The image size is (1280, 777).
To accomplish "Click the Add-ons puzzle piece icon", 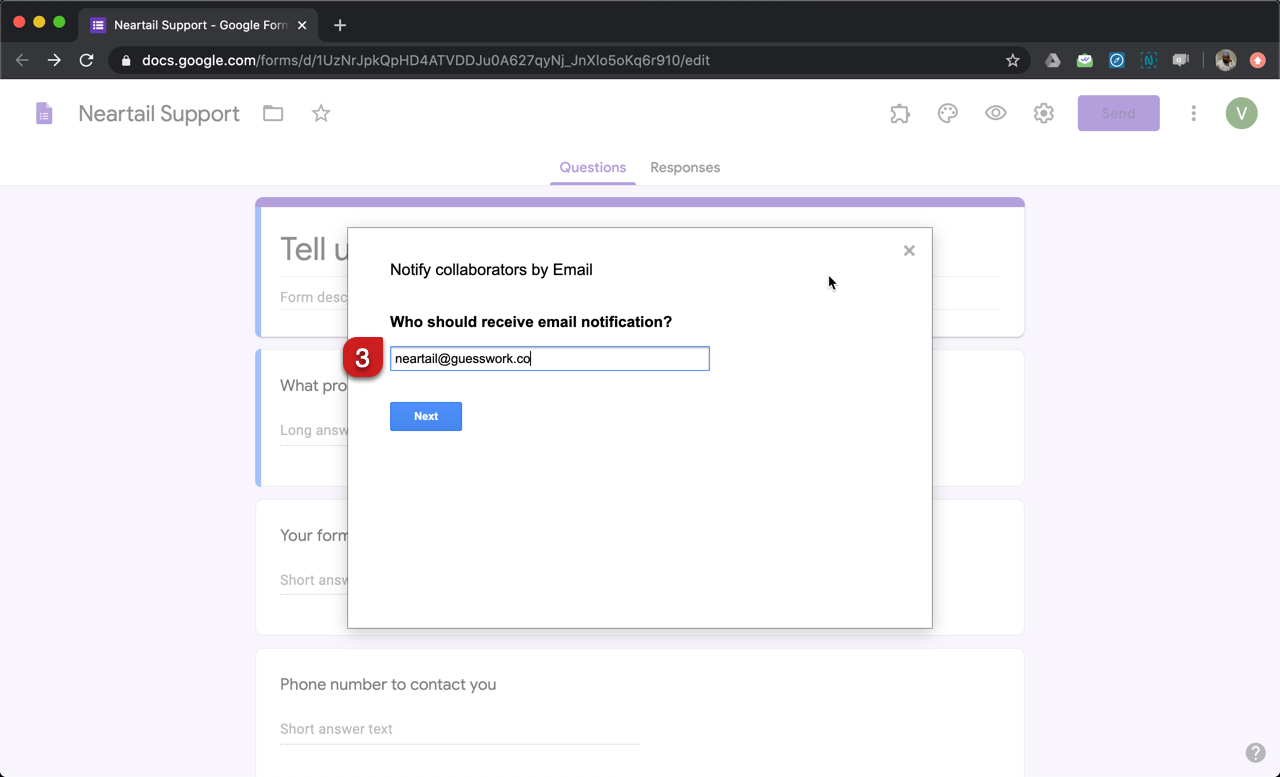I will point(900,114).
